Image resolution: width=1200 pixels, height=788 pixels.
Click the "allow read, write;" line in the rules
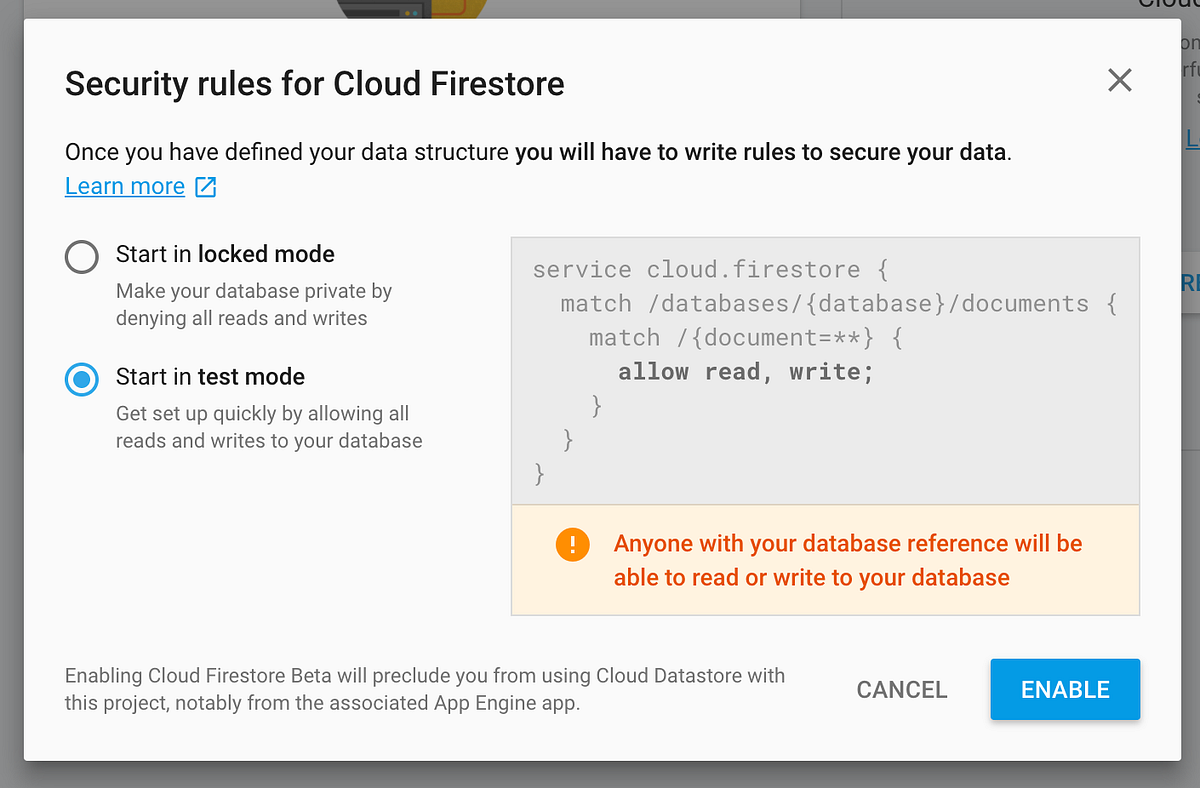pos(745,371)
